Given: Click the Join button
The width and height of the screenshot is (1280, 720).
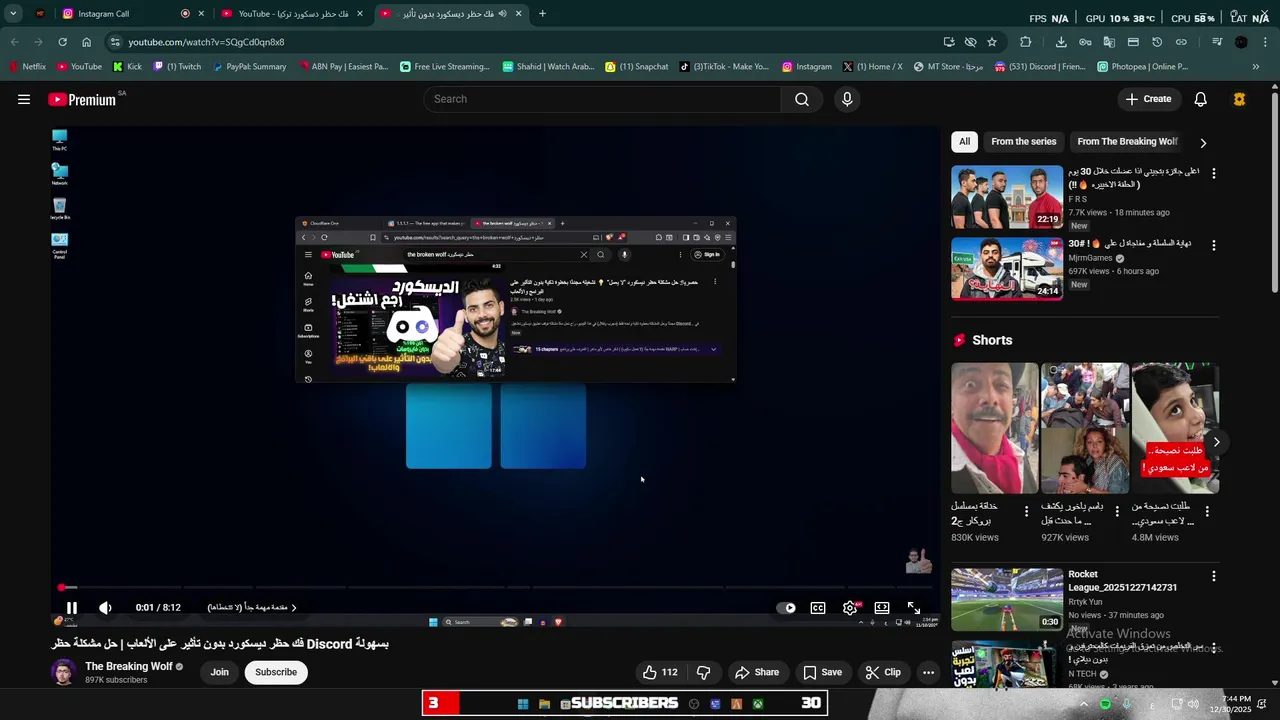Looking at the screenshot, I should pos(219,672).
